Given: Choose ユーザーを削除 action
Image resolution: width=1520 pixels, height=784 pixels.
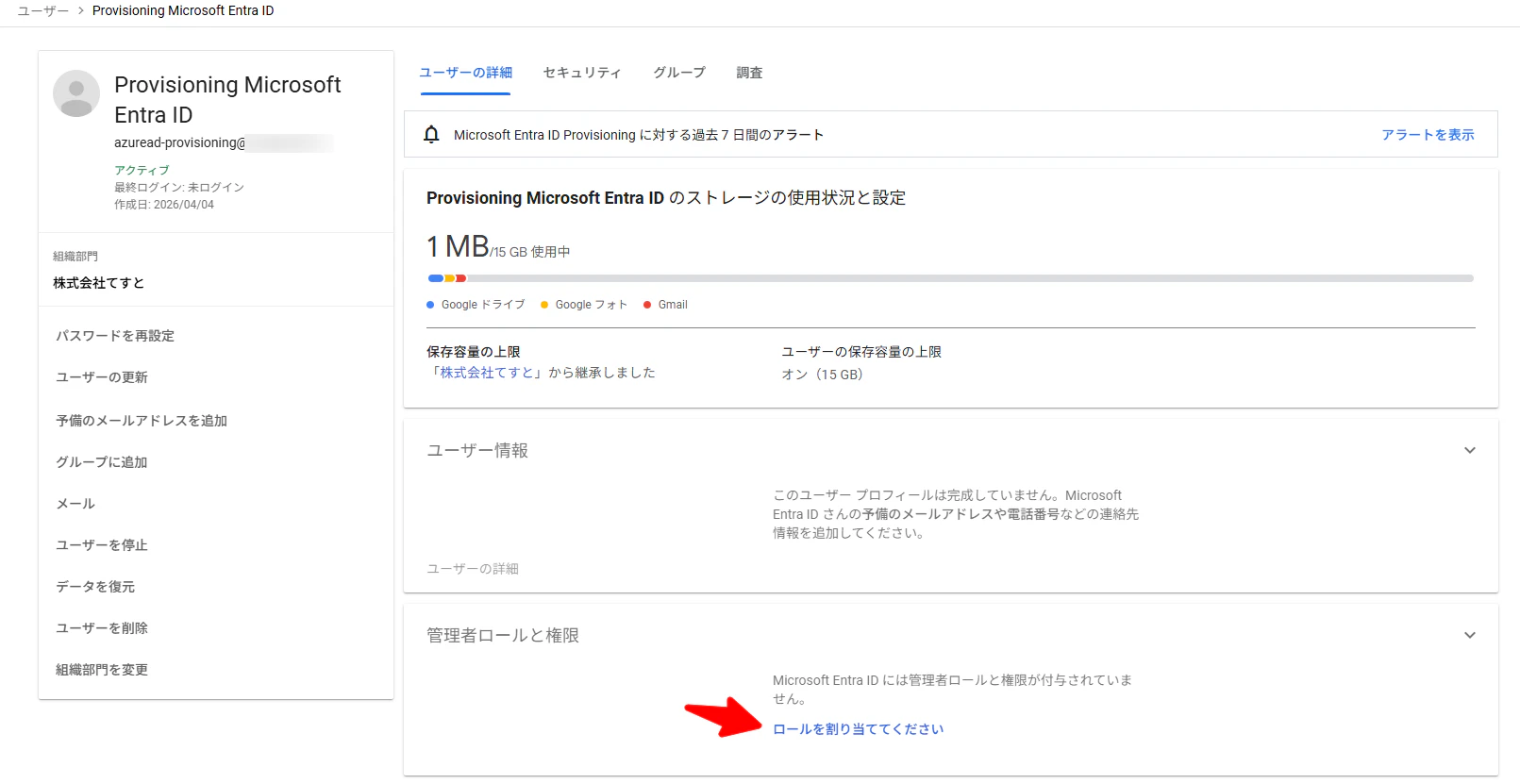Looking at the screenshot, I should (102, 628).
